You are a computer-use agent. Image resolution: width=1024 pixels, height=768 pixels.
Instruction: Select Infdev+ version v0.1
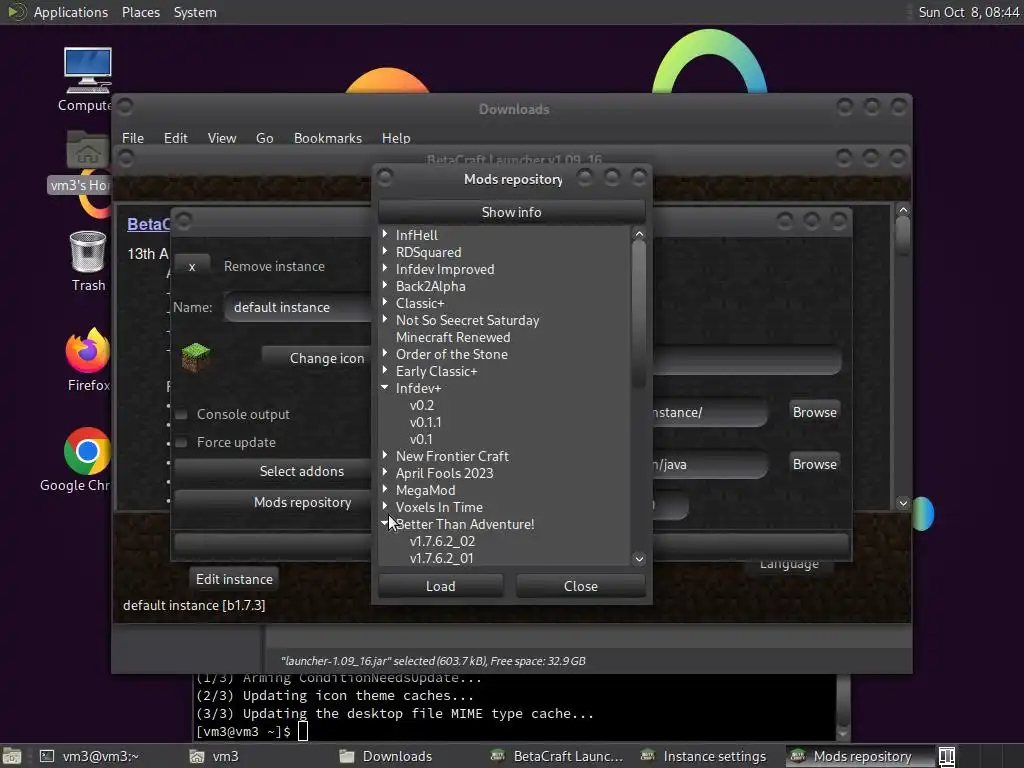click(x=421, y=440)
